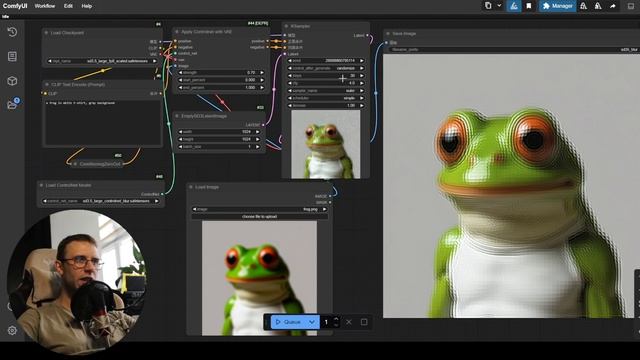Click the share arrow icon
Viewport: 640px width, 360px height.
[613, 6]
